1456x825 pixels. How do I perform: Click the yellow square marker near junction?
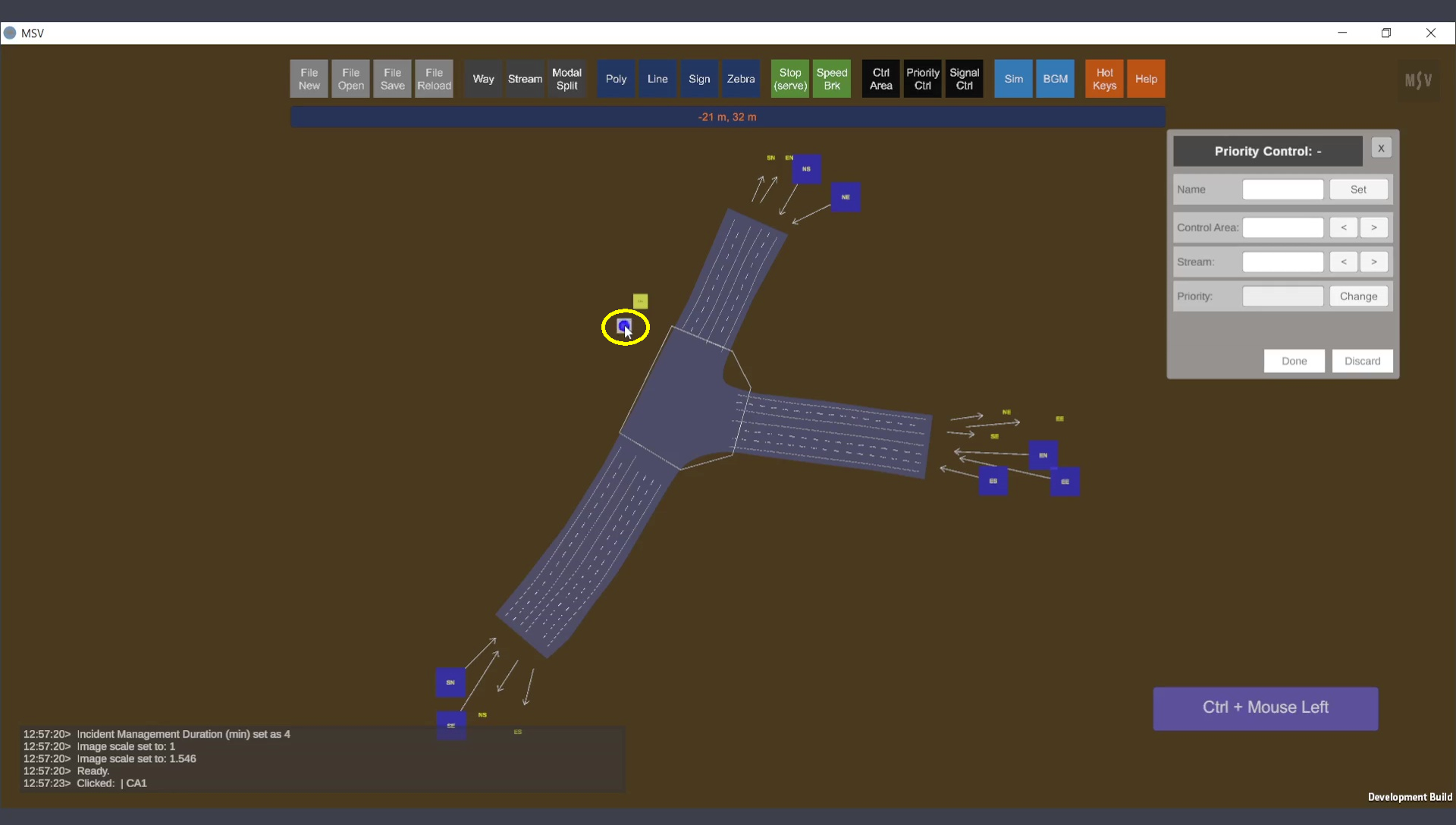640,301
